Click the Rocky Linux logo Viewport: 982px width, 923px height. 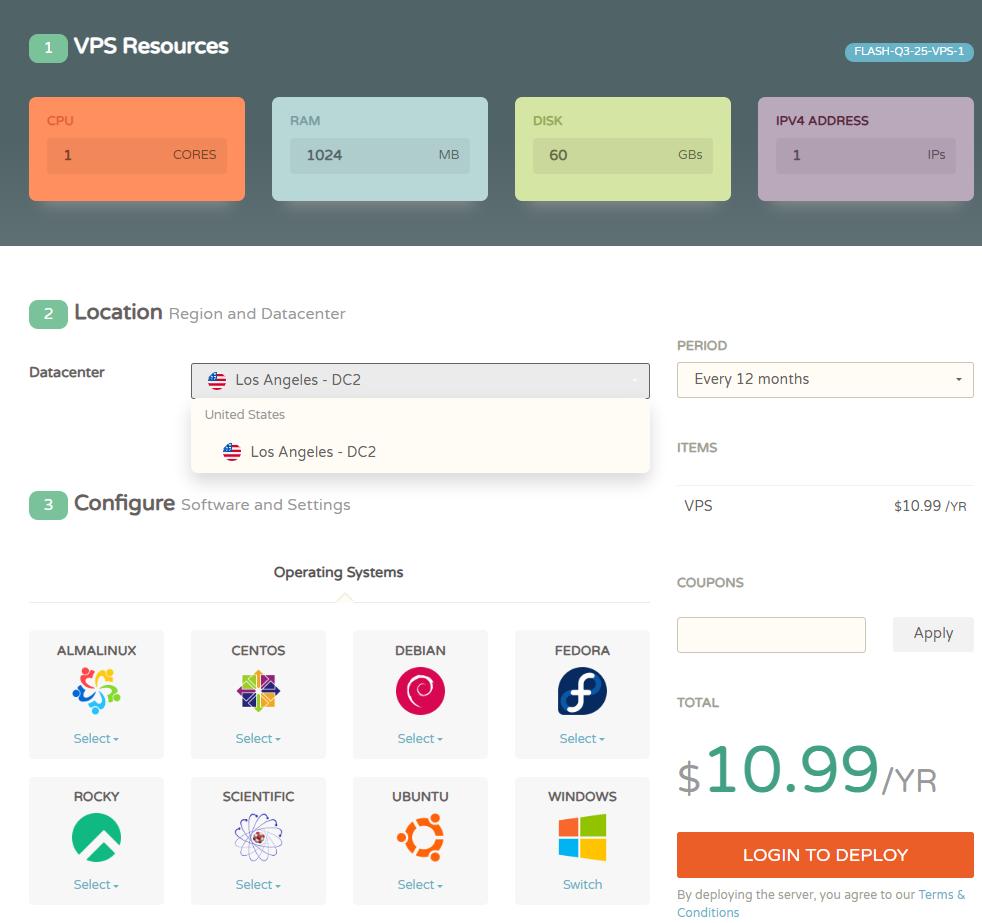96,837
